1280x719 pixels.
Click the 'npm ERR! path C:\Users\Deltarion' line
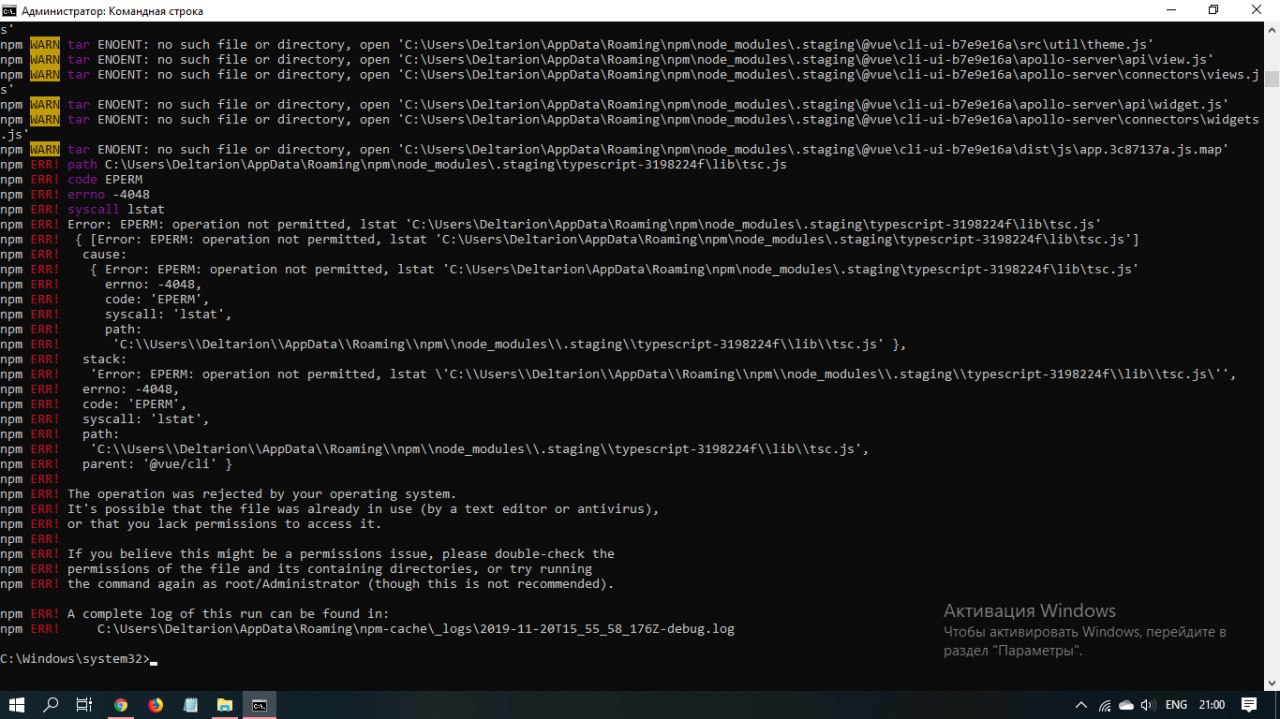[x=394, y=164]
